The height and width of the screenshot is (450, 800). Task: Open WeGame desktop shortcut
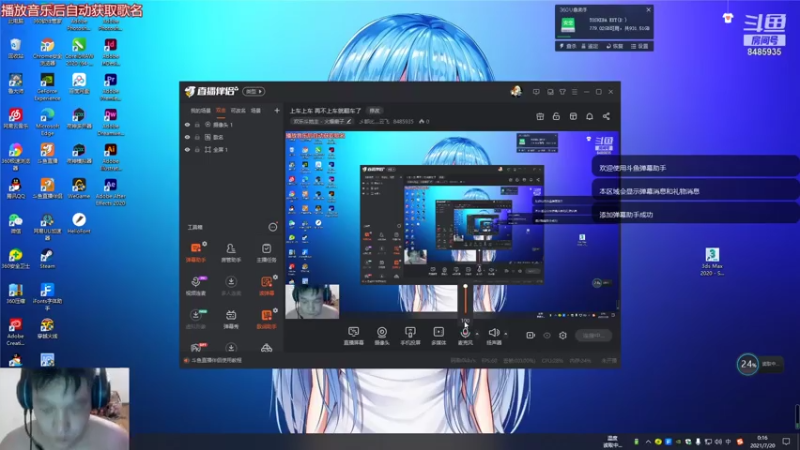coord(79,188)
